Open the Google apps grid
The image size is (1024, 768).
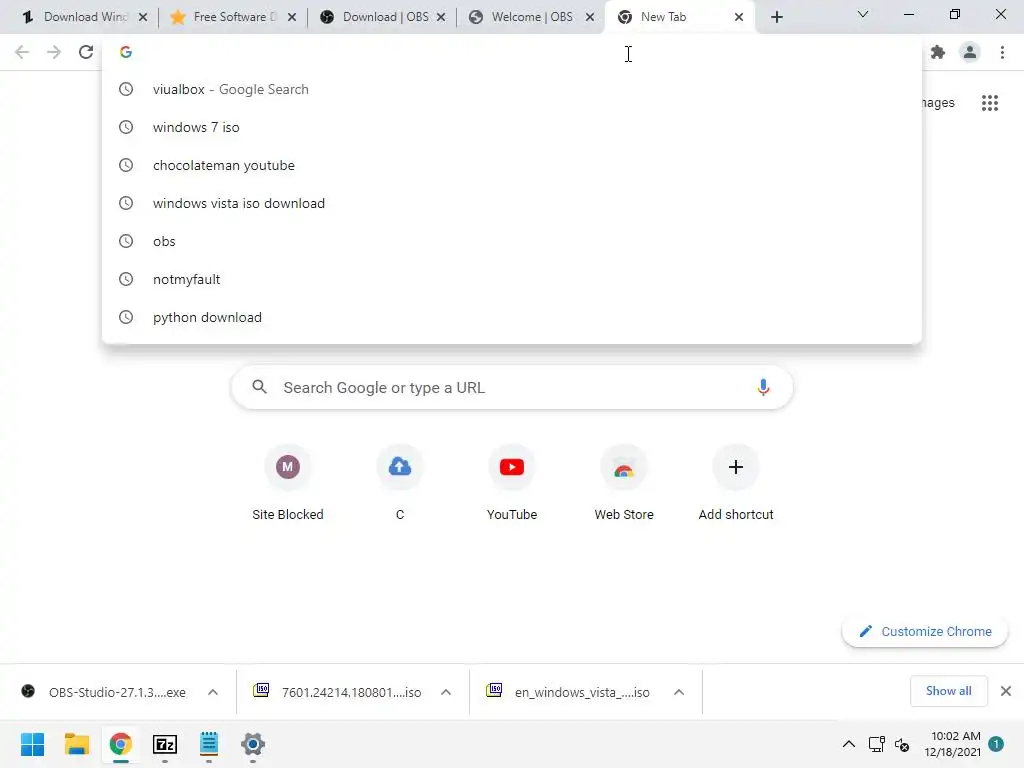[x=990, y=103]
